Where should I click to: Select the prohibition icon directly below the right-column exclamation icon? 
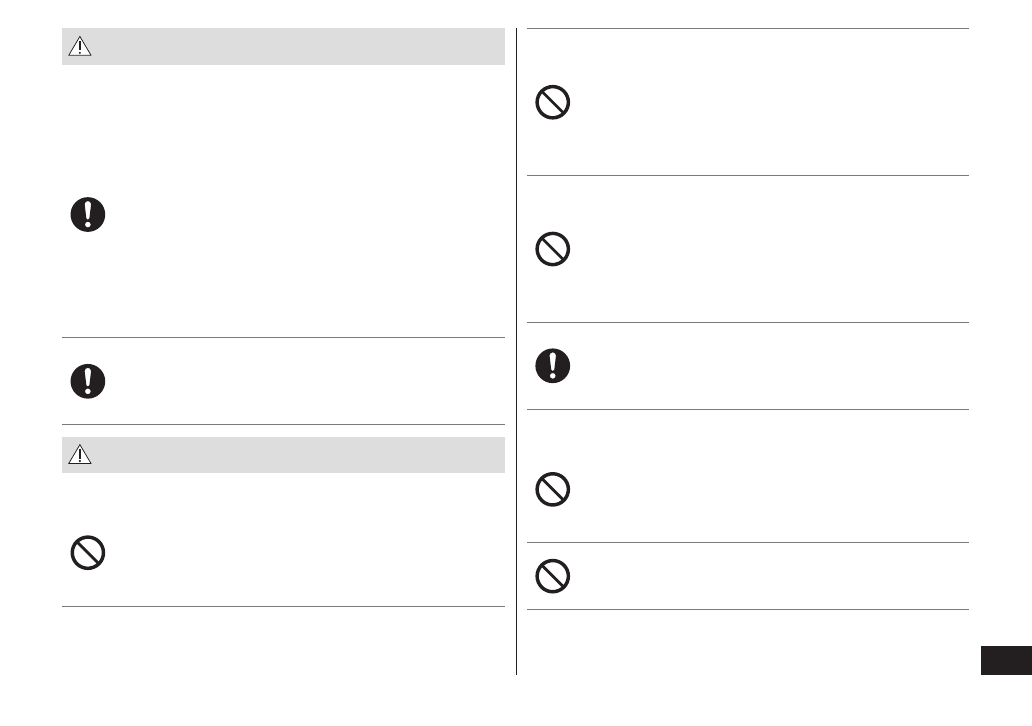pos(553,489)
